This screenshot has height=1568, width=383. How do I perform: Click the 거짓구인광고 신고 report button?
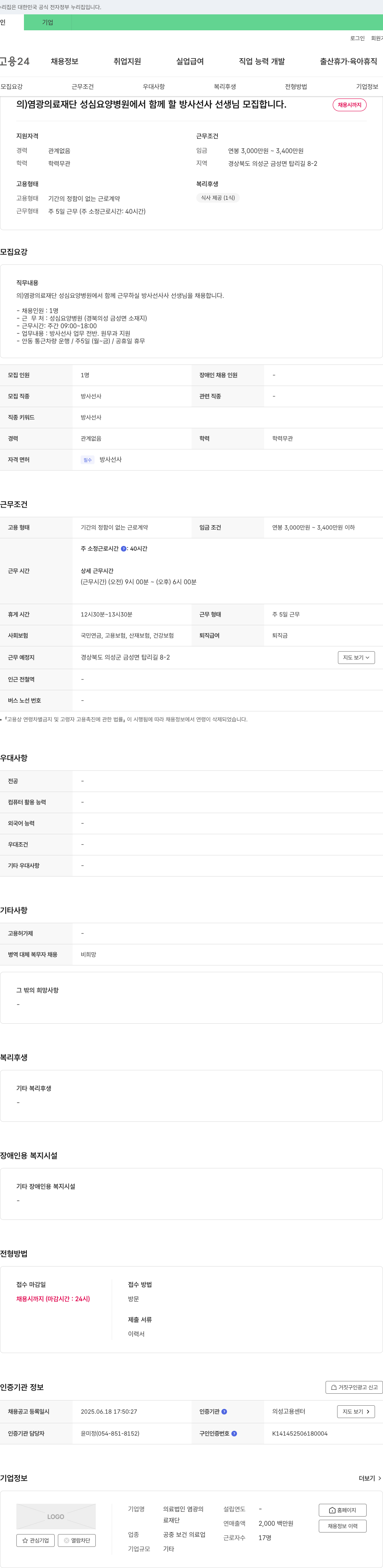click(354, 1387)
